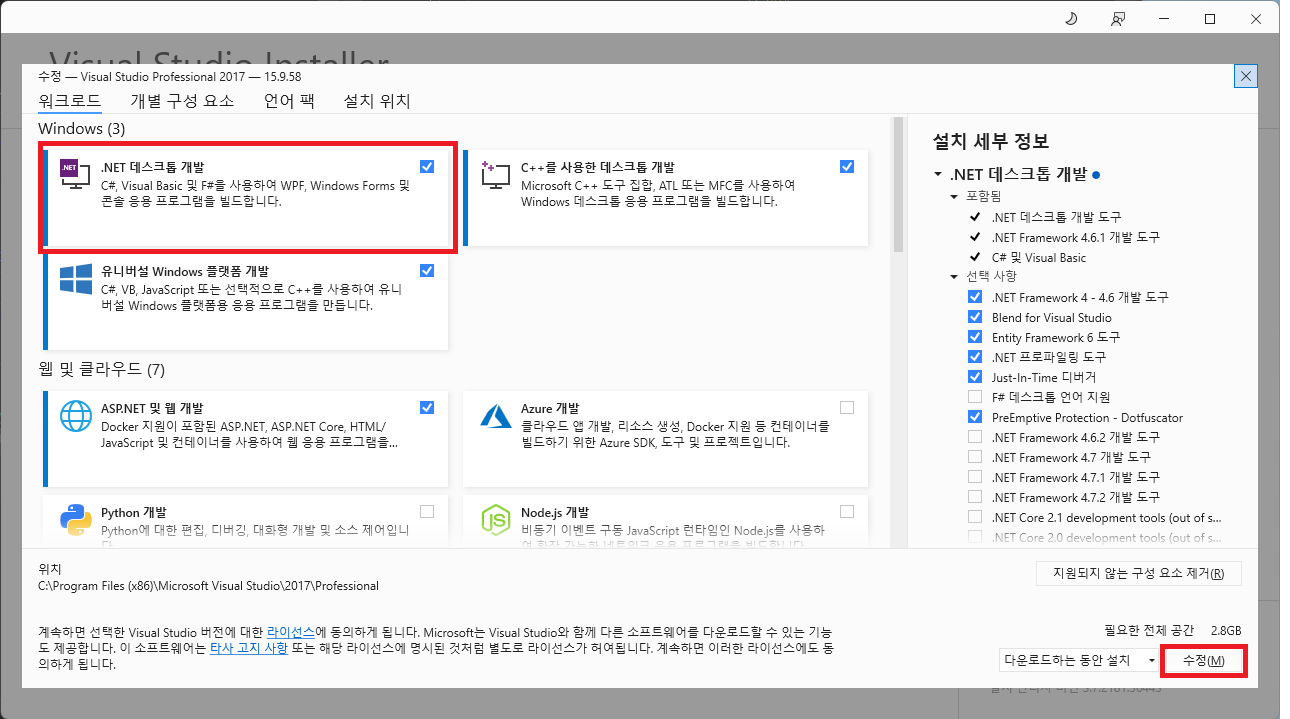The width and height of the screenshot is (1290, 719).
Task: Click the 필요한 전체 공간 2.8GB text
Action: pos(1173,631)
